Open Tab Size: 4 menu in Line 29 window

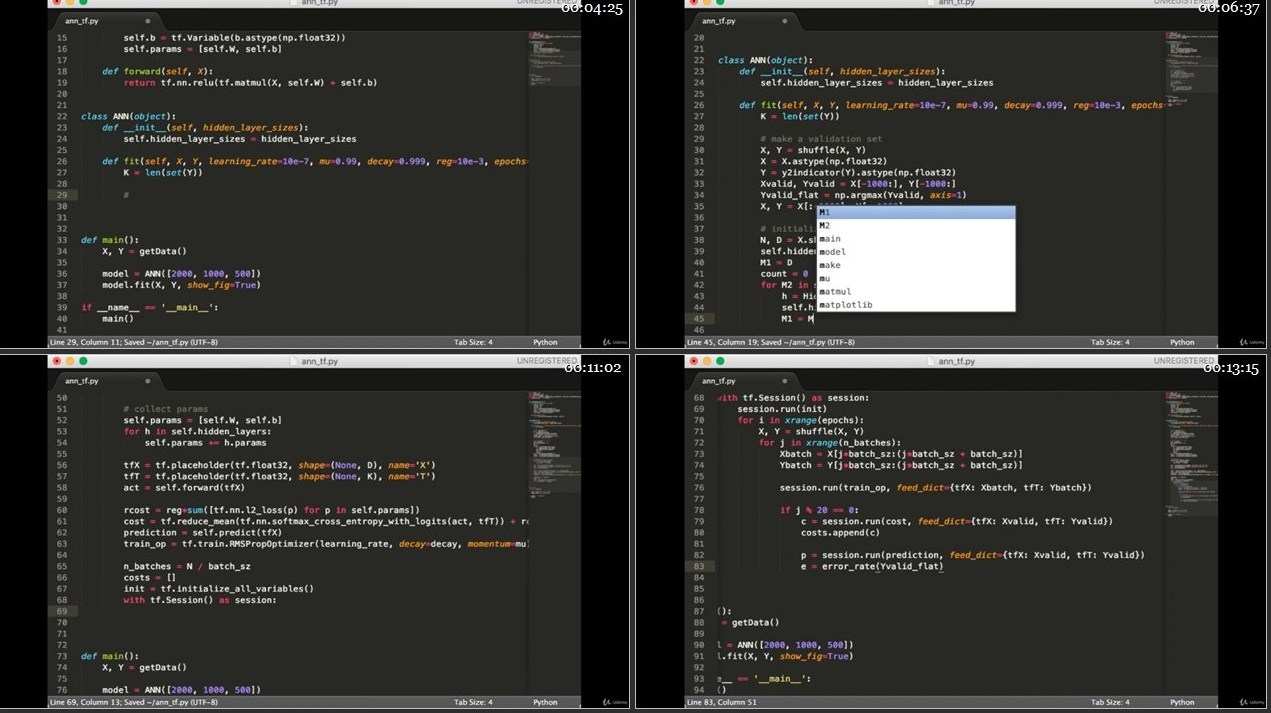[x=473, y=342]
